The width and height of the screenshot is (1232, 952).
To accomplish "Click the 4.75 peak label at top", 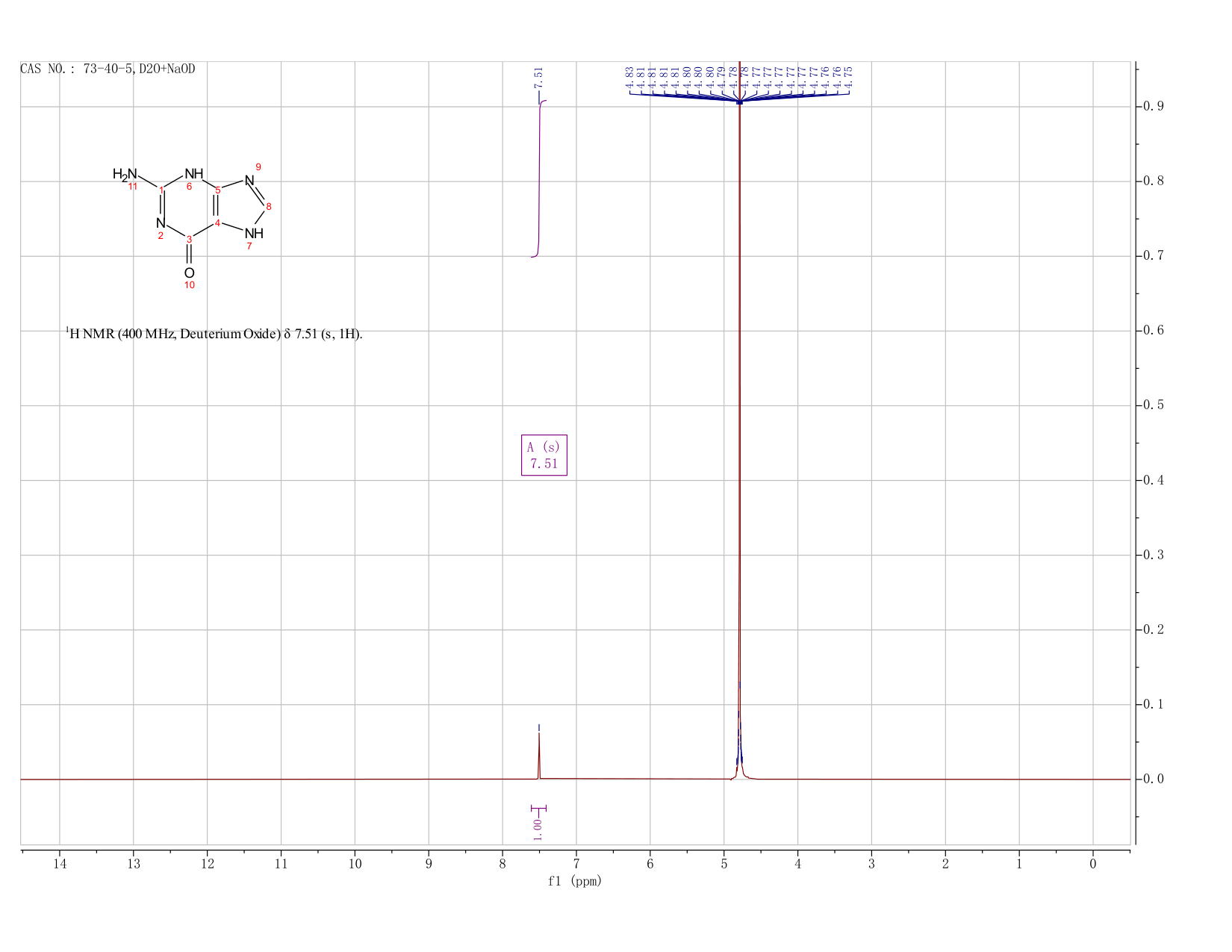I will click(x=848, y=78).
